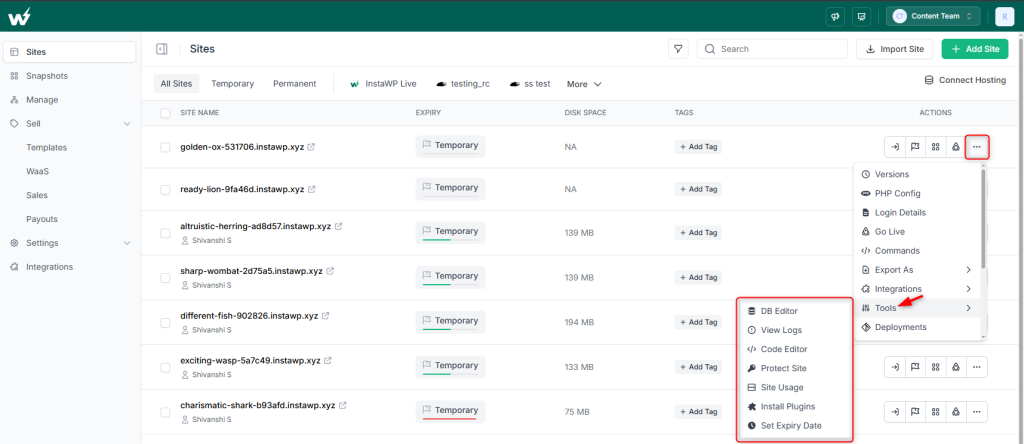Choose Login Details from actions menu
Image resolution: width=1024 pixels, height=444 pixels.
click(917, 213)
